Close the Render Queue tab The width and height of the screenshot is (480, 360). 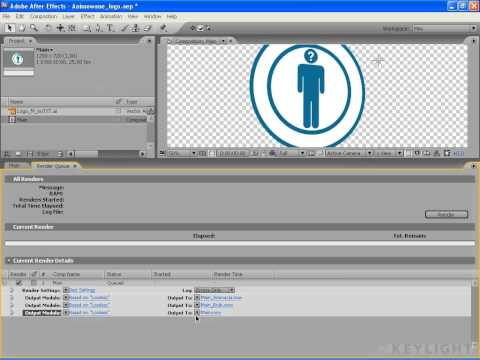pyautogui.click(x=75, y=166)
